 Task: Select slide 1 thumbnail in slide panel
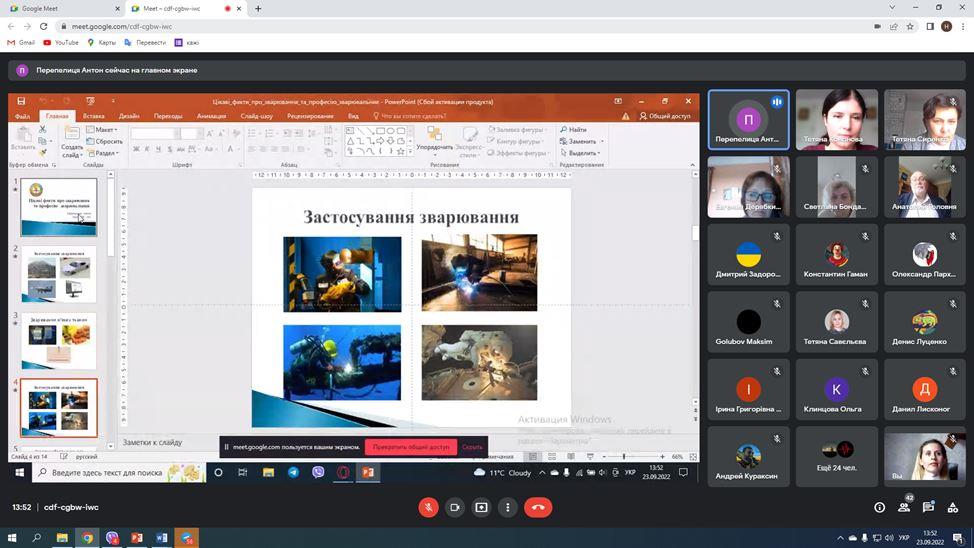[x=58, y=207]
